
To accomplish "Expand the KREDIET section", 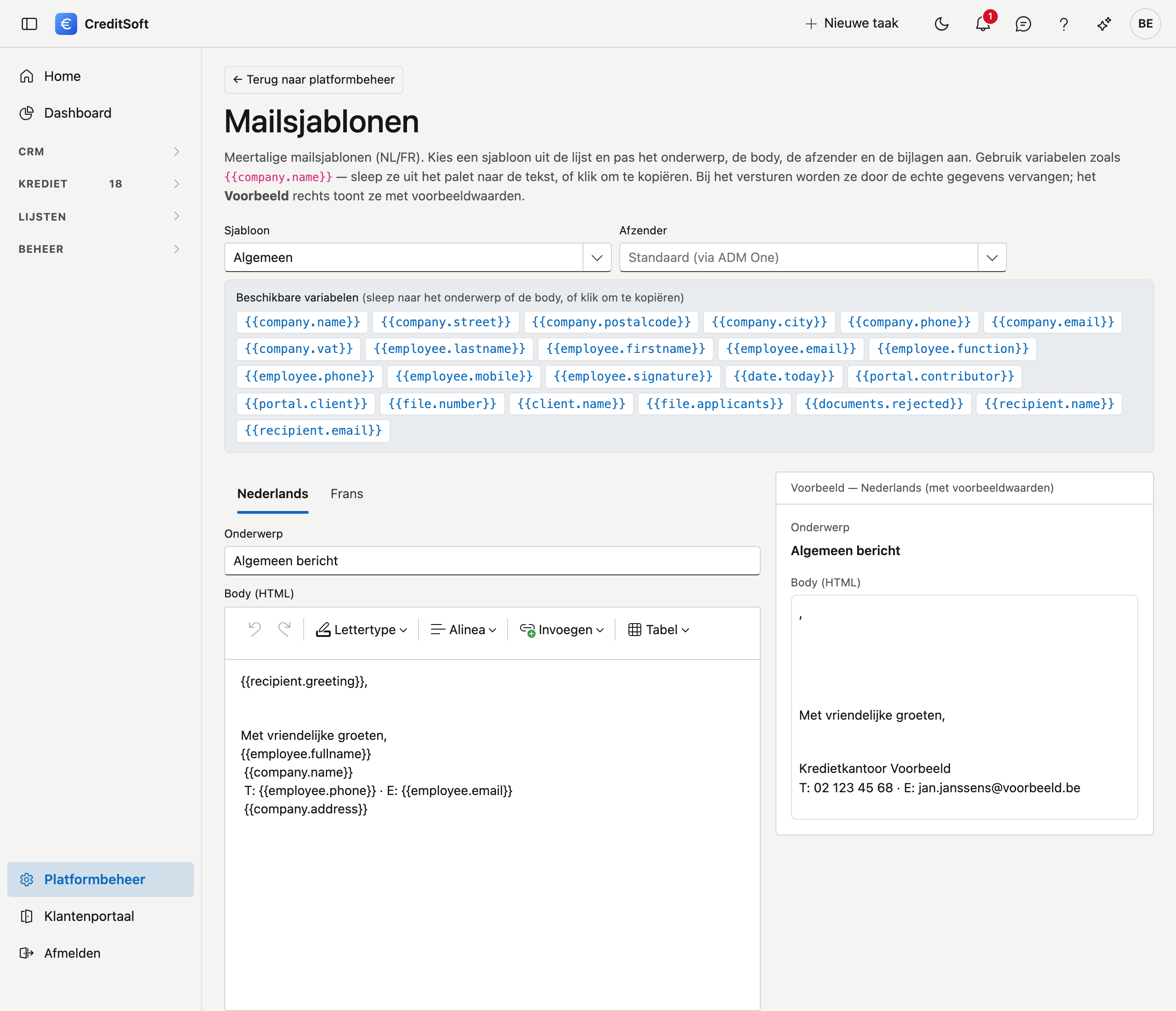I will (x=101, y=184).
